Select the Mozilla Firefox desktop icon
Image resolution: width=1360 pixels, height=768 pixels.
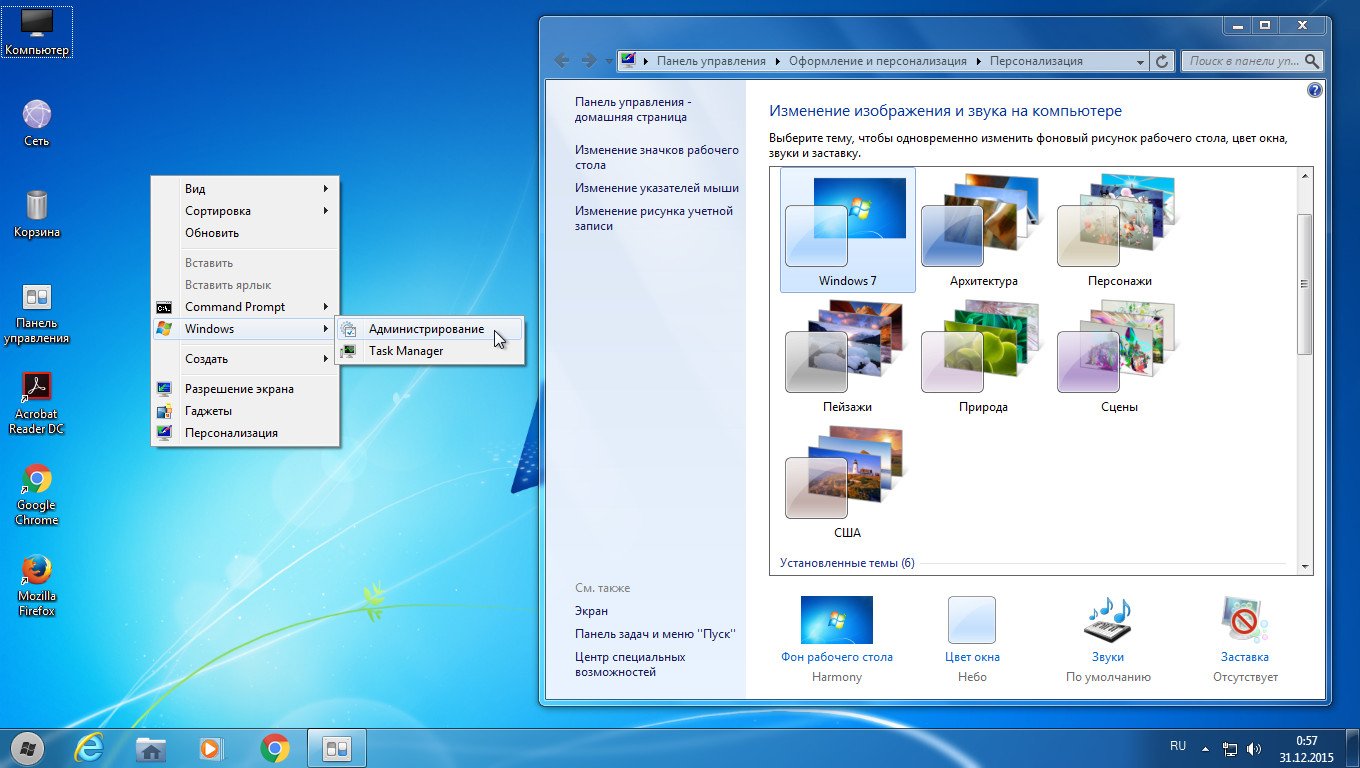coord(36,586)
